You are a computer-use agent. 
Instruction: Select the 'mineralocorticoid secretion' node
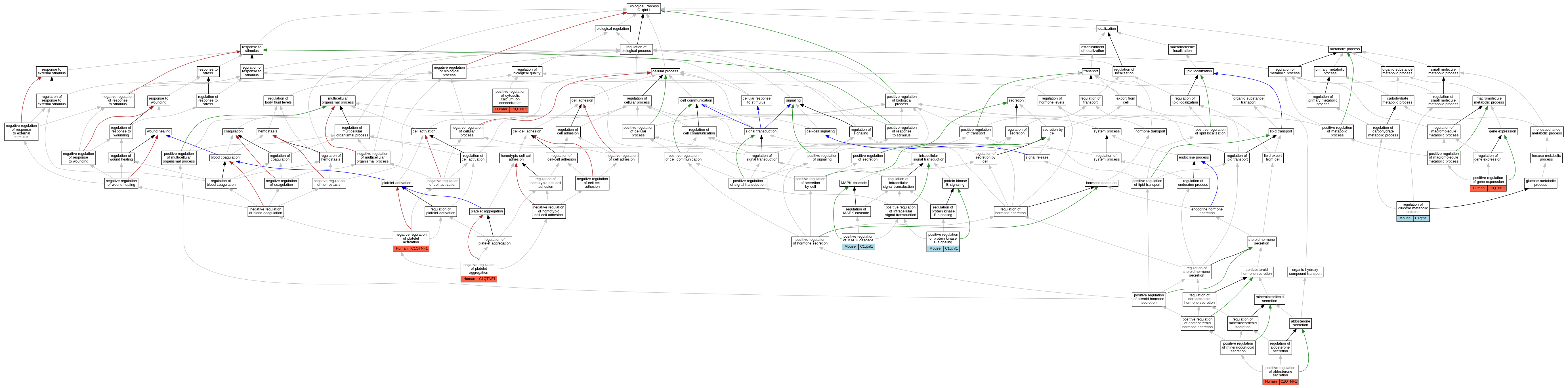click(x=1270, y=299)
